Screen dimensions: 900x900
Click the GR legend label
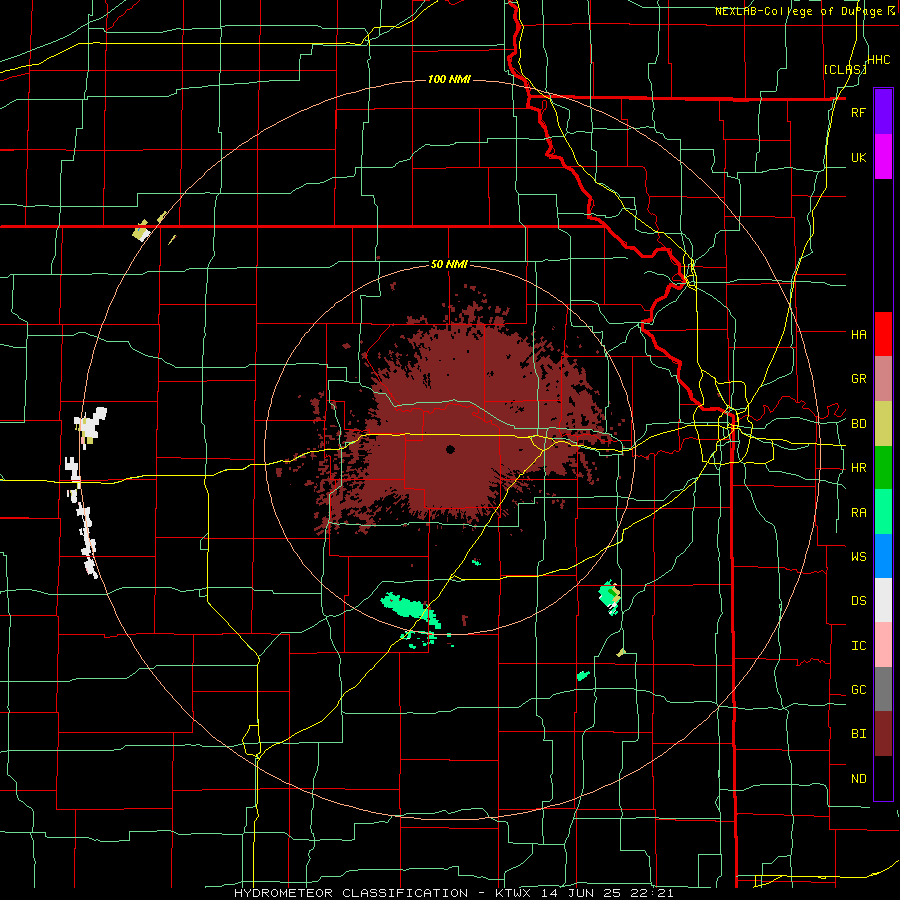click(x=858, y=379)
